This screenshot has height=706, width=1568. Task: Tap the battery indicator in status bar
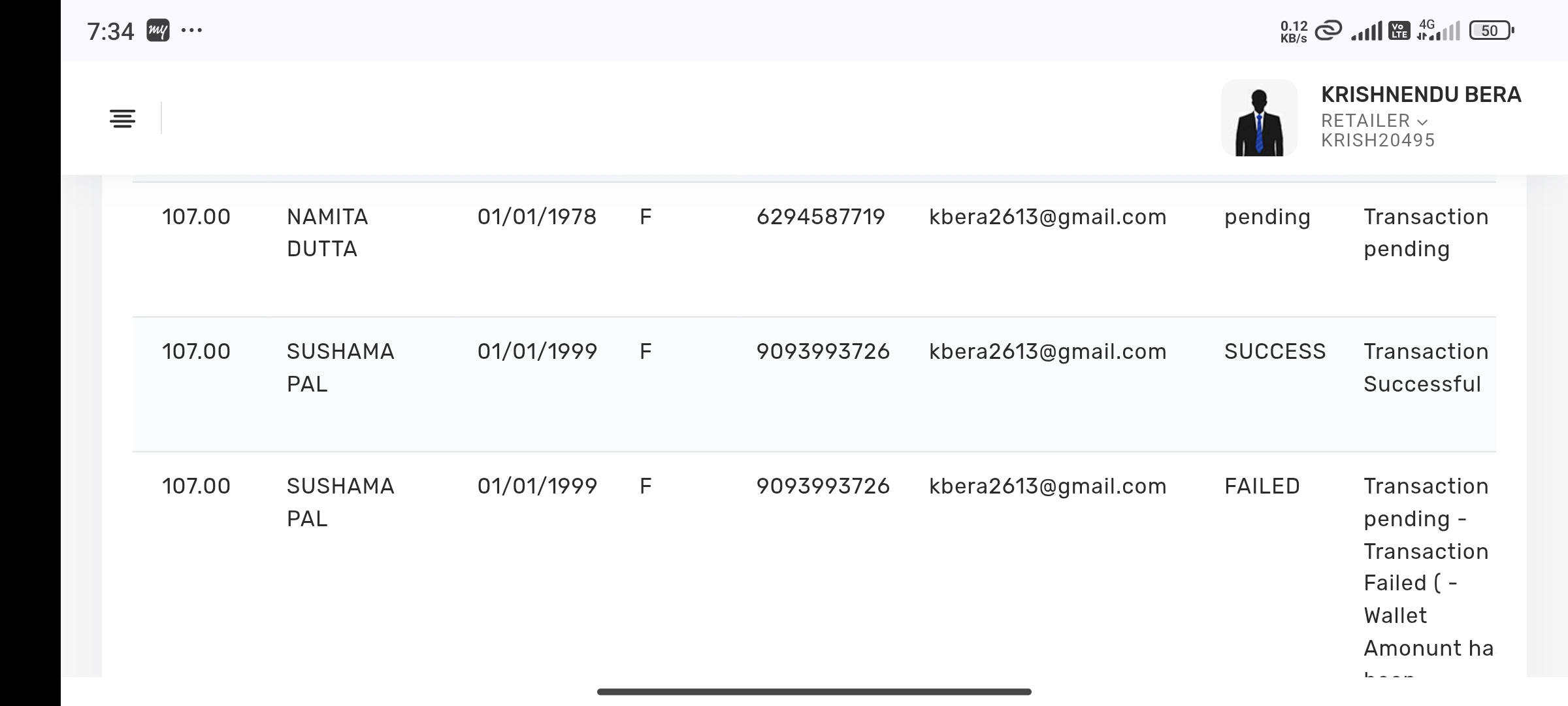tap(1491, 31)
